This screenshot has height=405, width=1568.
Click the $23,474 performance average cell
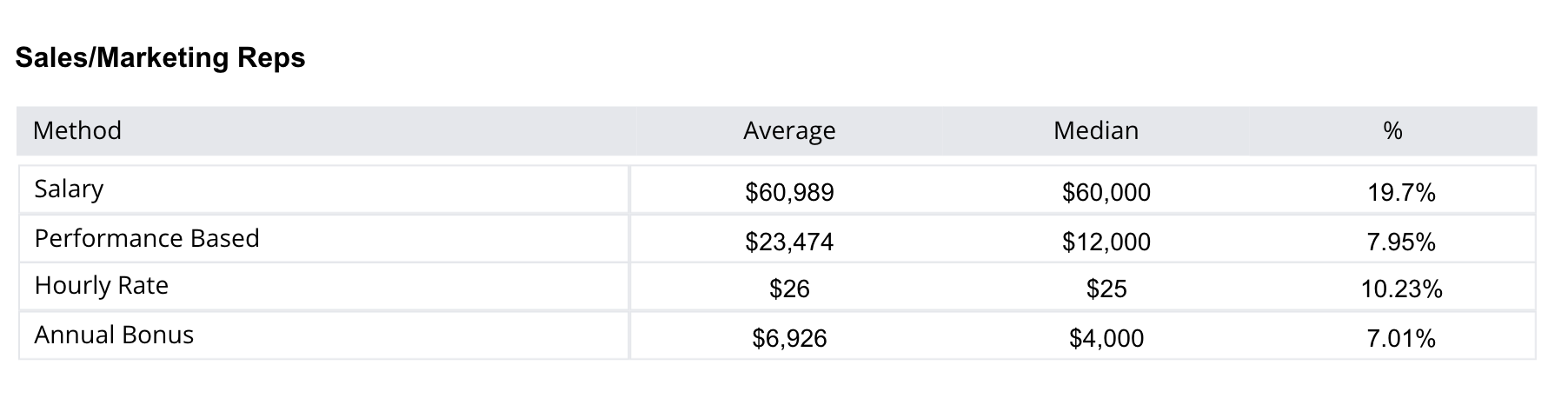tap(789, 242)
